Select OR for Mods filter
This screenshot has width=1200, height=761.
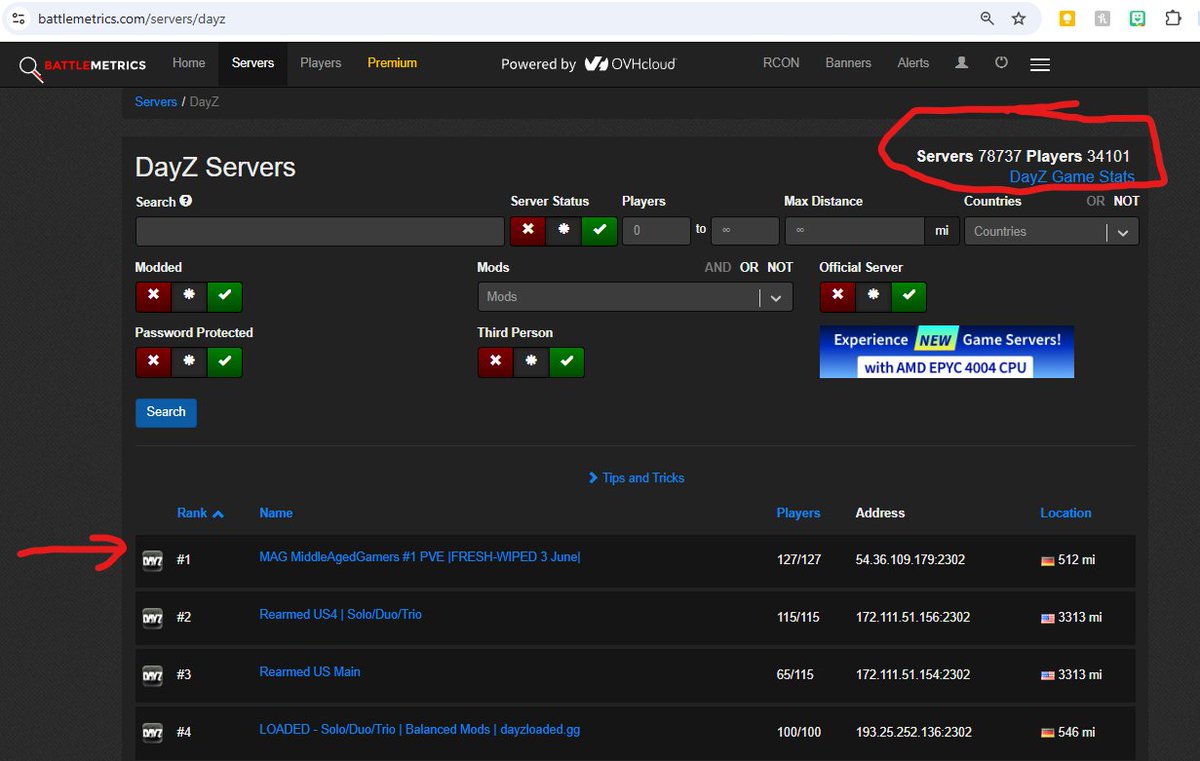coord(749,267)
